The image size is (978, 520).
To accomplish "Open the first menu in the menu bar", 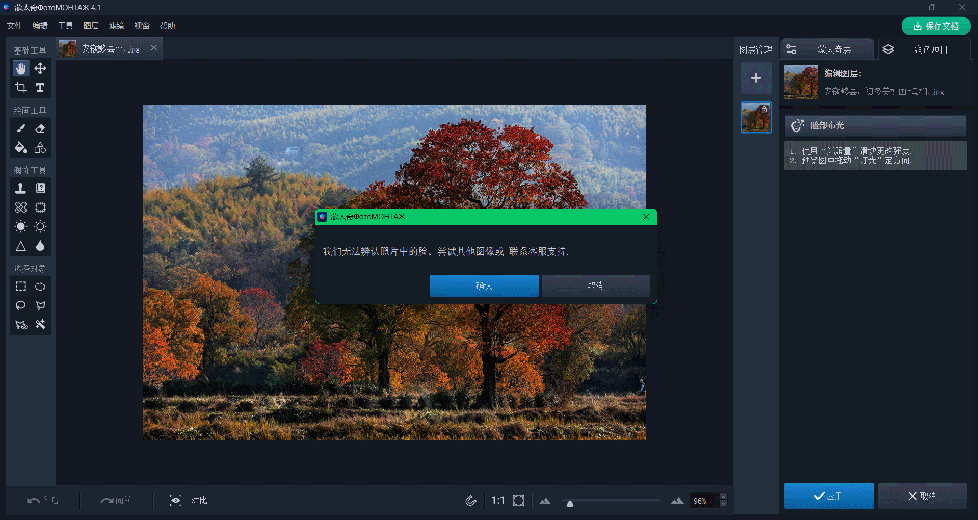I will click(14, 26).
